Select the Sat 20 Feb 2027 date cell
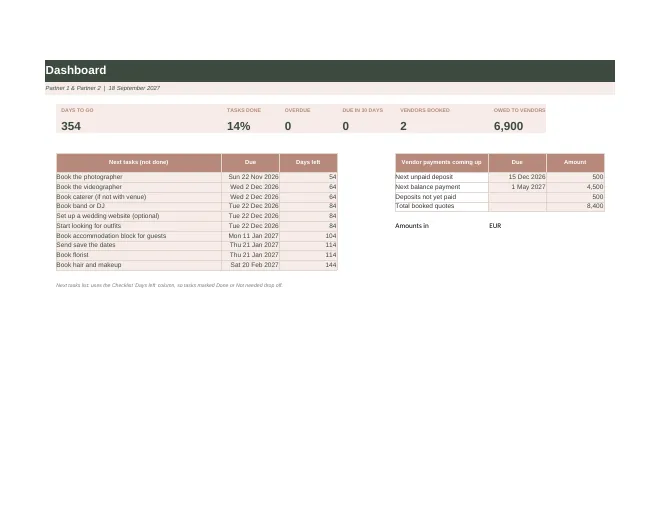Viewport: 660px width, 510px height. click(250, 265)
